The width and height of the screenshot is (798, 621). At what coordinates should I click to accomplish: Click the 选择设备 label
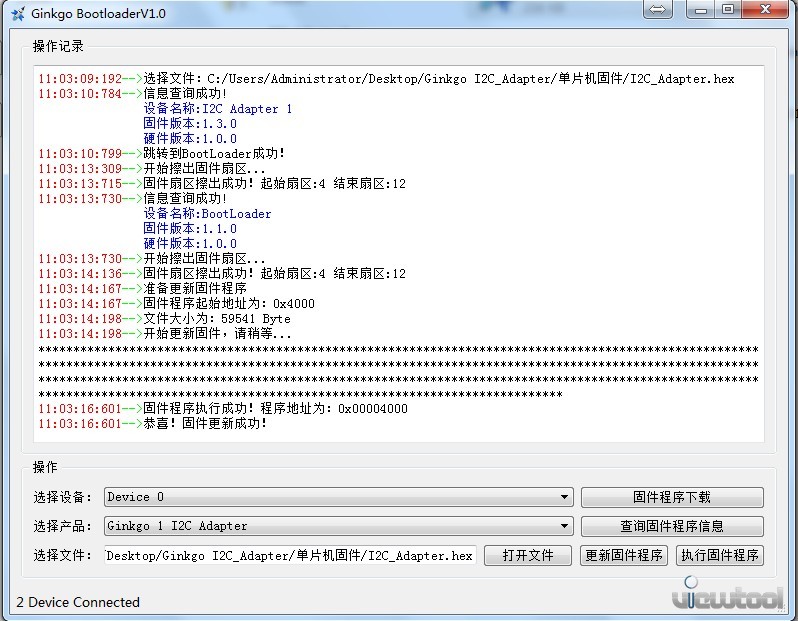coord(62,497)
